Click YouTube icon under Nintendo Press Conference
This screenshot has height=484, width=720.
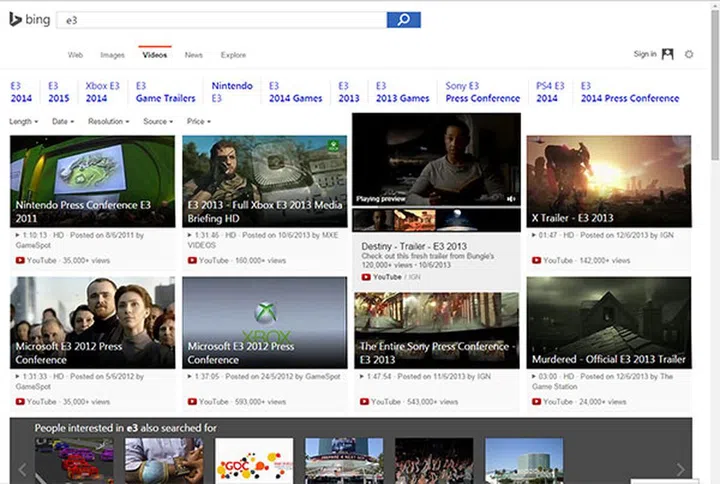20,260
